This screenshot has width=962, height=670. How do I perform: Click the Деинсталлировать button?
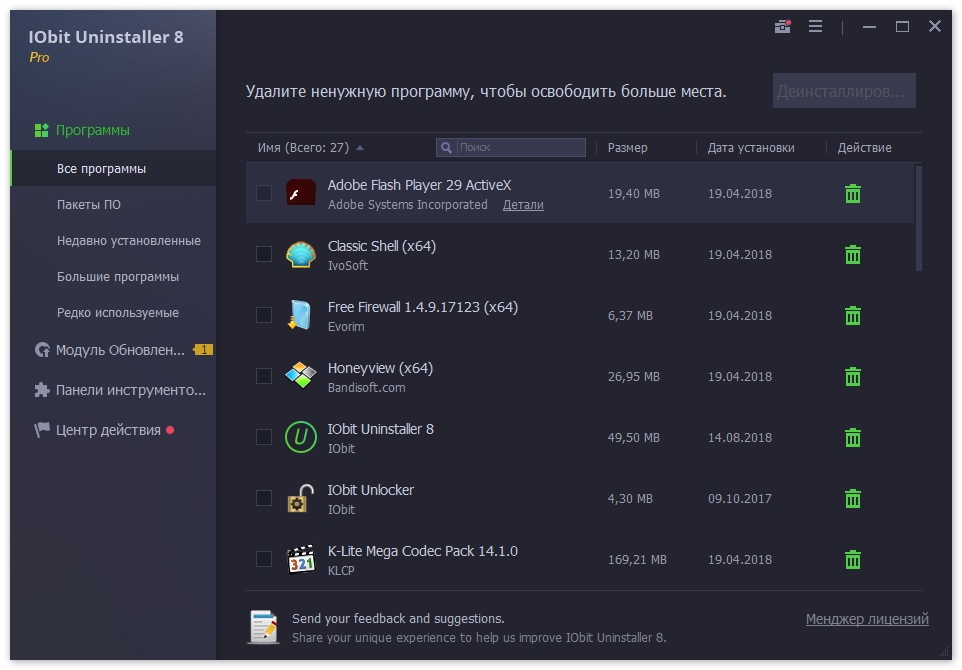844,91
